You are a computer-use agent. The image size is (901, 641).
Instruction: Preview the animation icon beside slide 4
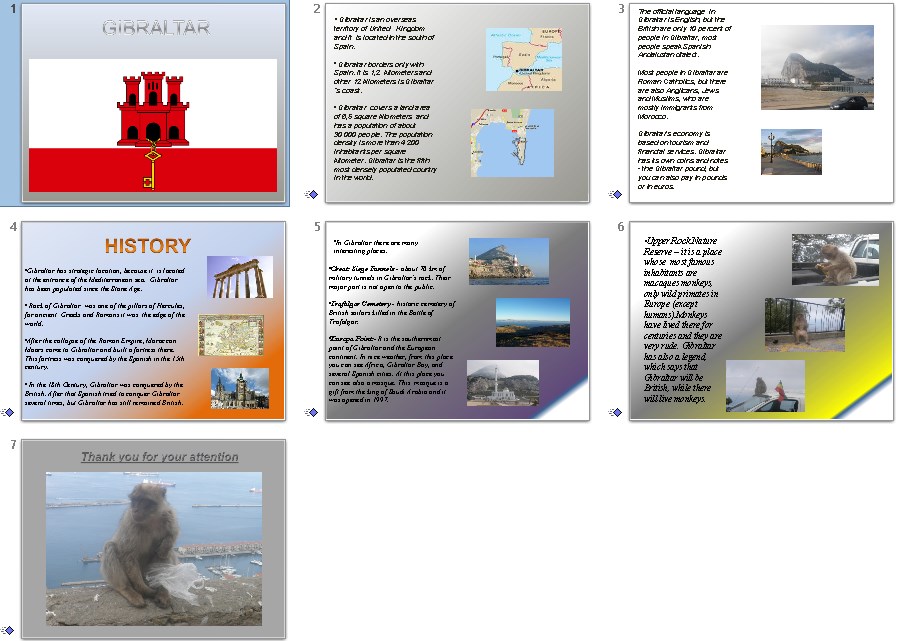pos(7,412)
